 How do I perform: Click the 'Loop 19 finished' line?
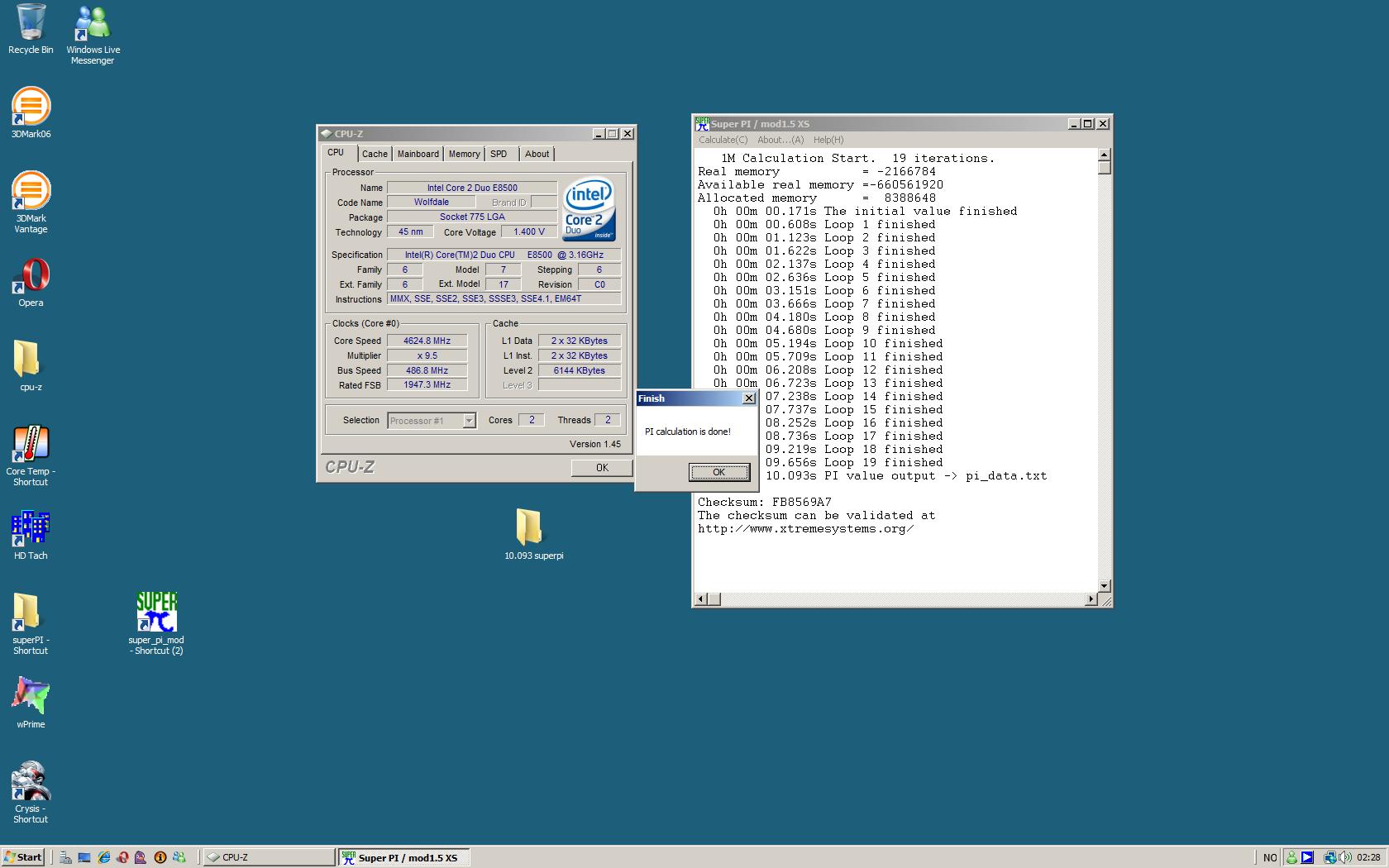tap(854, 462)
